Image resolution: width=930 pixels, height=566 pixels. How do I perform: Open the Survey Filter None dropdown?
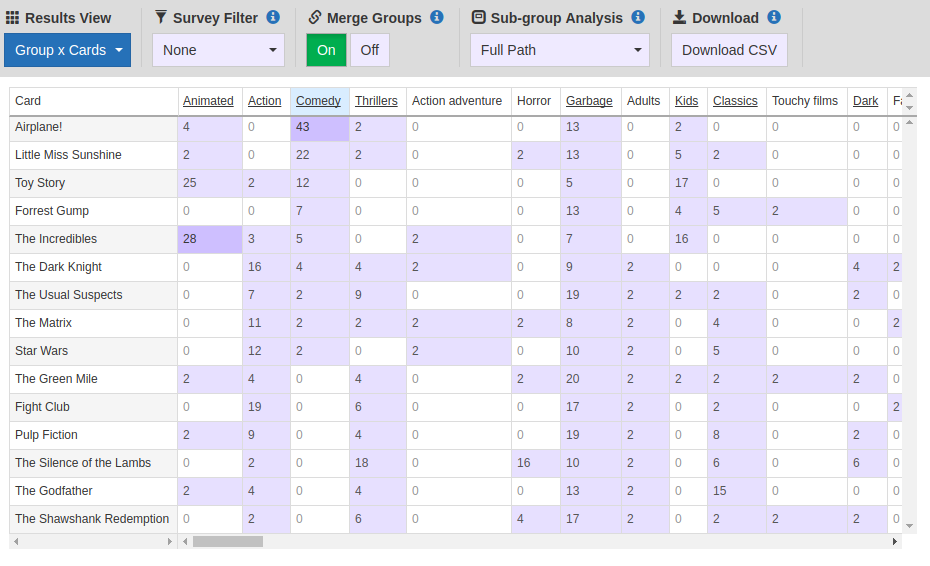pyautogui.click(x=218, y=50)
